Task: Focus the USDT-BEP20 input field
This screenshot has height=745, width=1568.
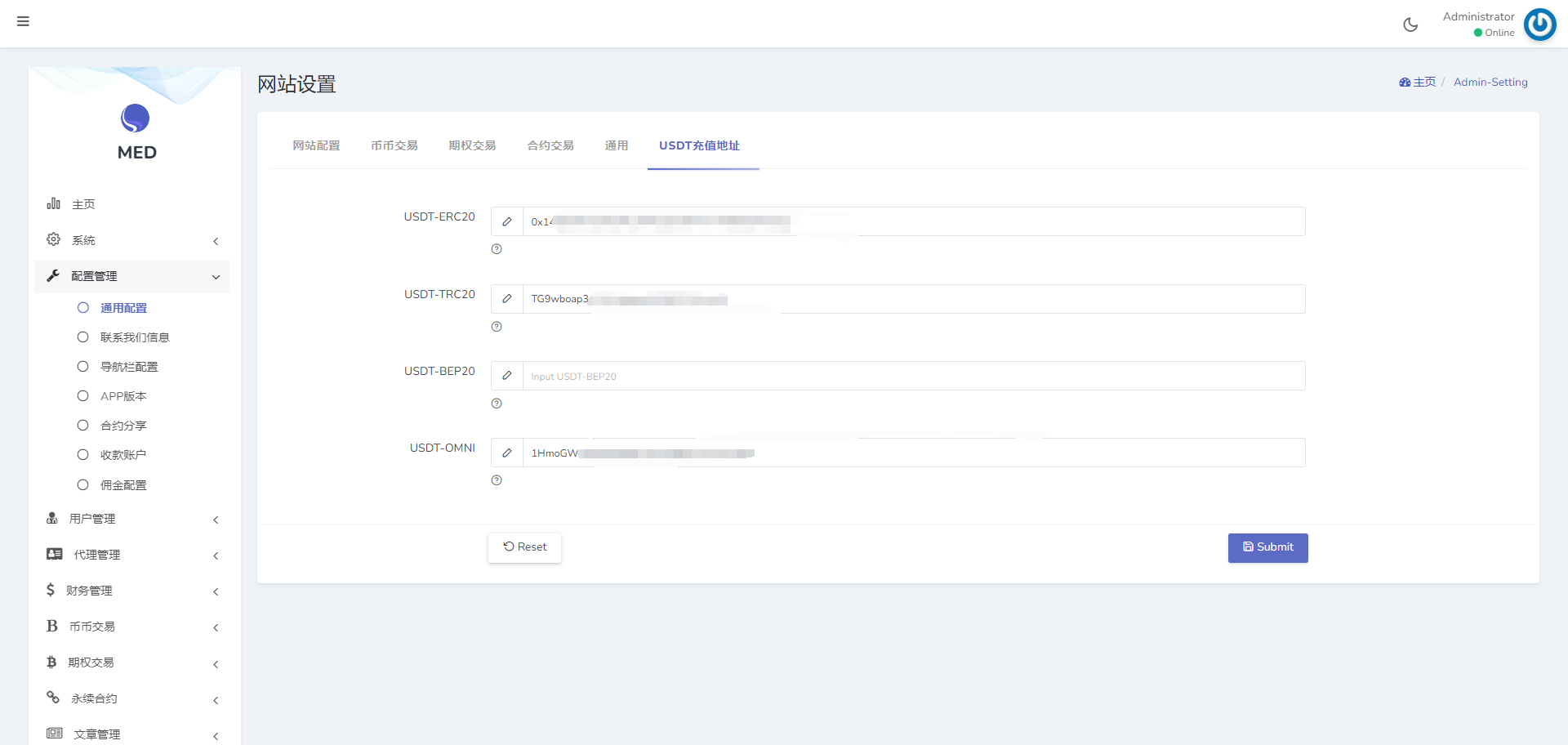Action: coord(913,377)
